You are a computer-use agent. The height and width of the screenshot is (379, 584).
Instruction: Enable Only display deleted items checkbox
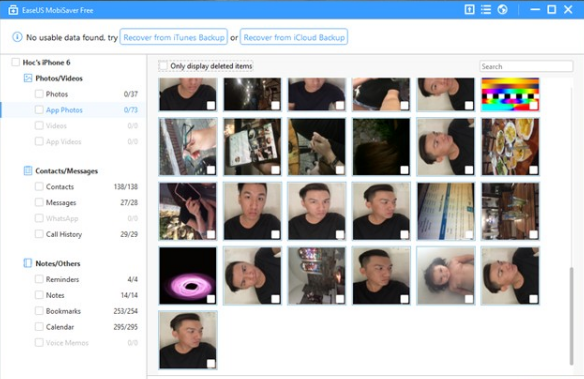[163, 66]
